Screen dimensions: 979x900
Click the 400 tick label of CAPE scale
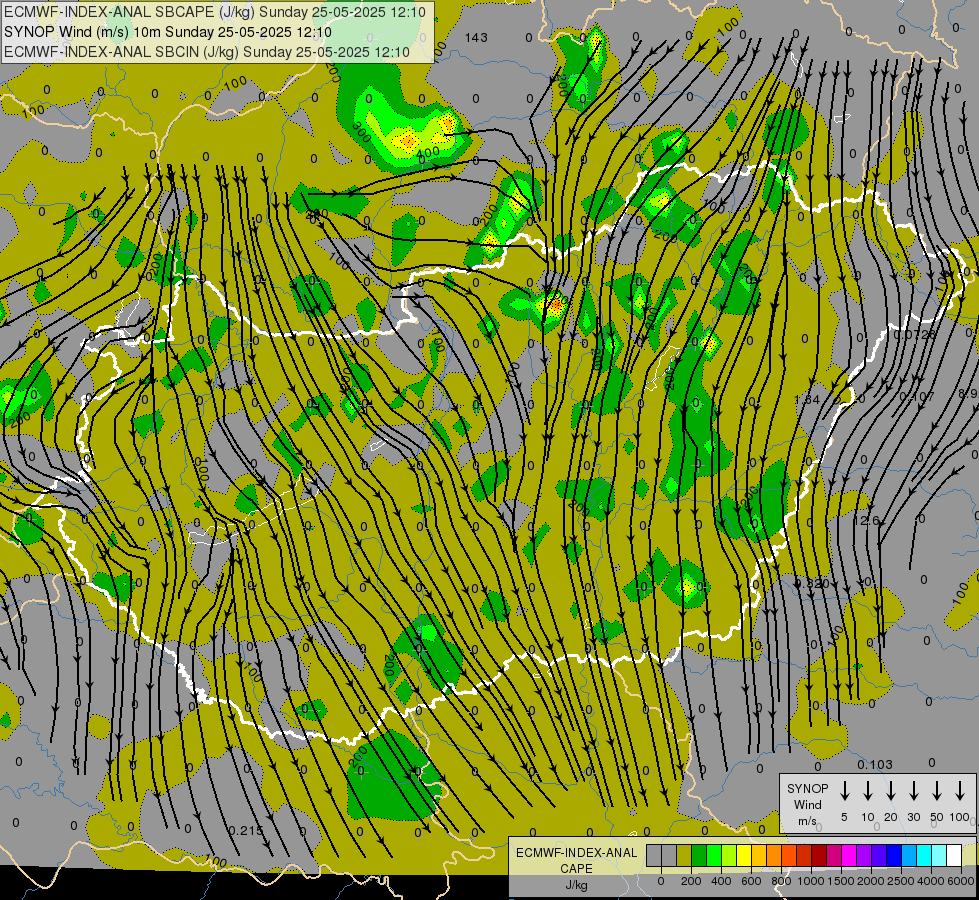click(x=721, y=881)
